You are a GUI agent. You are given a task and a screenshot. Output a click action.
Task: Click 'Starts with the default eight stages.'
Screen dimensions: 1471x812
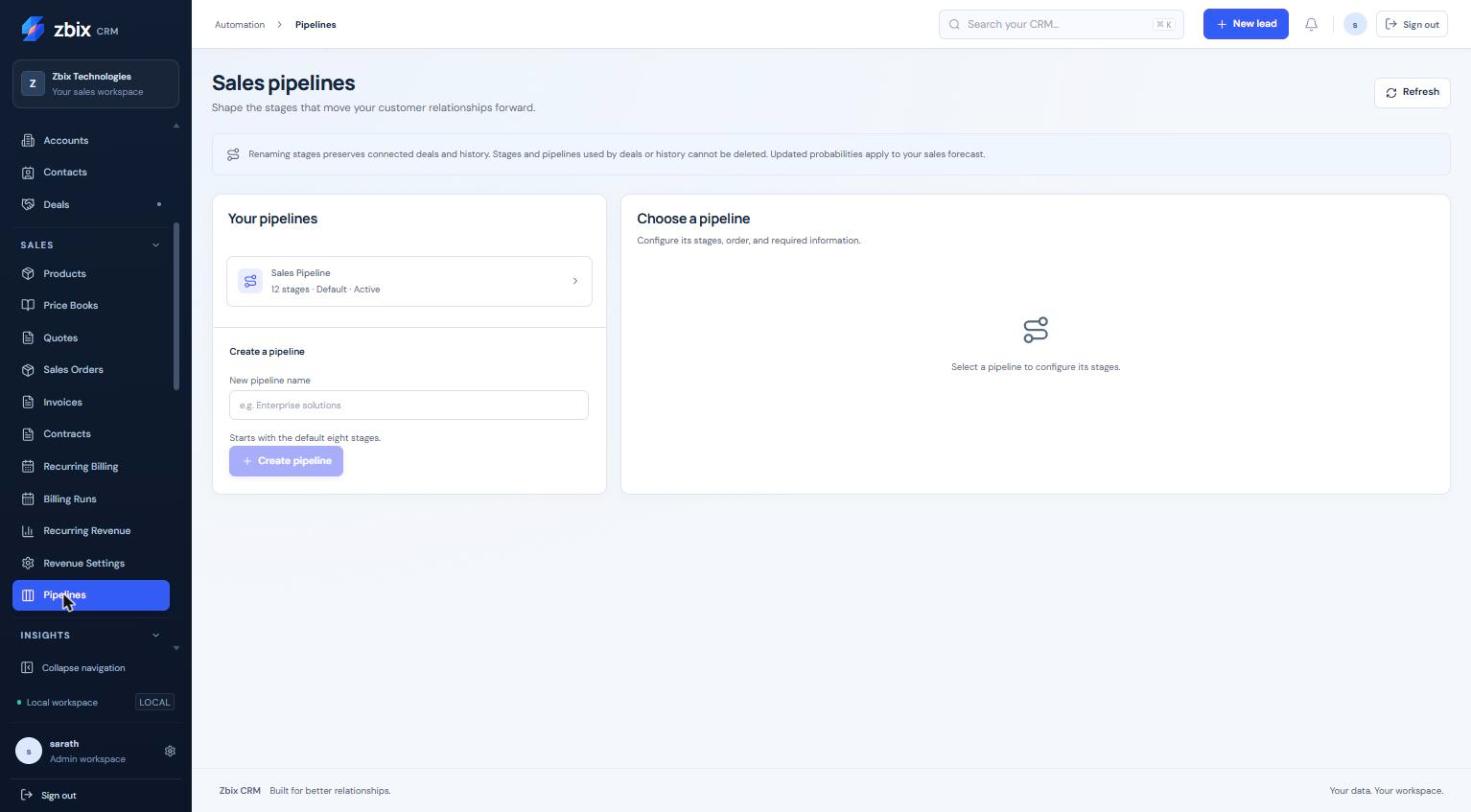(305, 438)
